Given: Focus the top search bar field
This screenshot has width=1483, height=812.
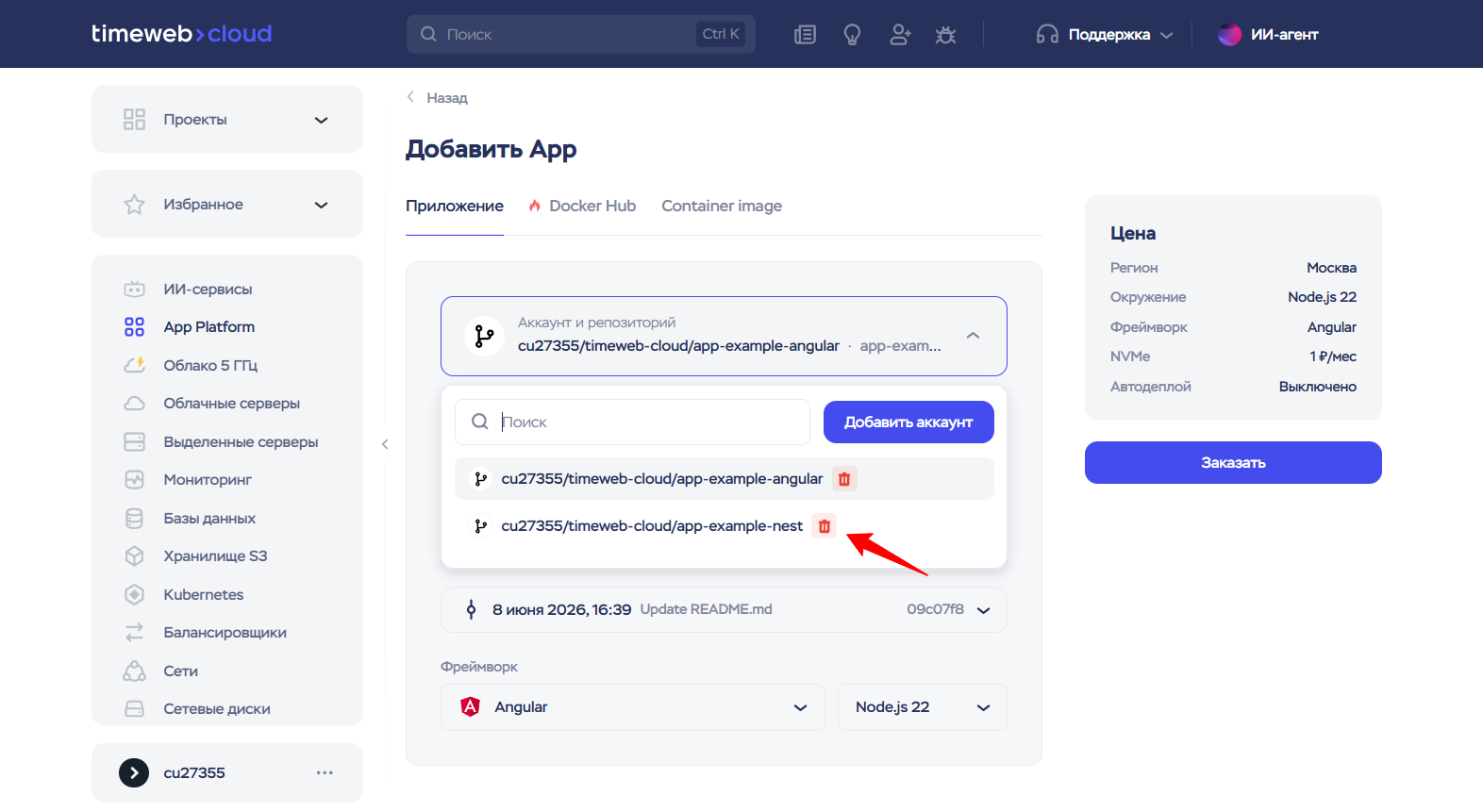Looking at the screenshot, I should click(x=581, y=34).
